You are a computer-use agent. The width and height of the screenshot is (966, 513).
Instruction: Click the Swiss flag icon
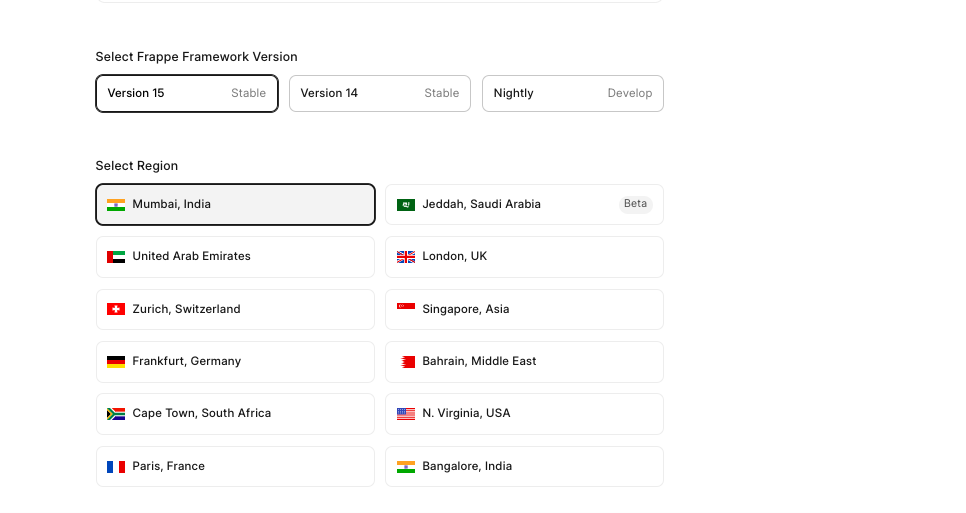[116, 309]
